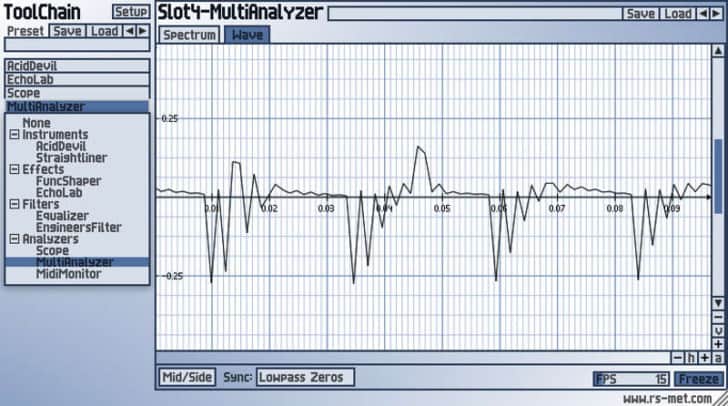Open the ToolChain Setup dialog
The height and width of the screenshot is (406, 728).
[x=131, y=12]
